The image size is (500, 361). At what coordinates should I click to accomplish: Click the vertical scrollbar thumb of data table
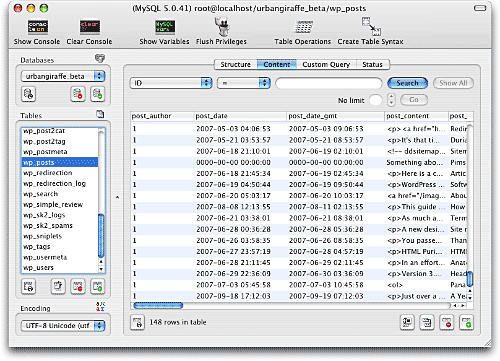pyautogui.click(x=470, y=279)
